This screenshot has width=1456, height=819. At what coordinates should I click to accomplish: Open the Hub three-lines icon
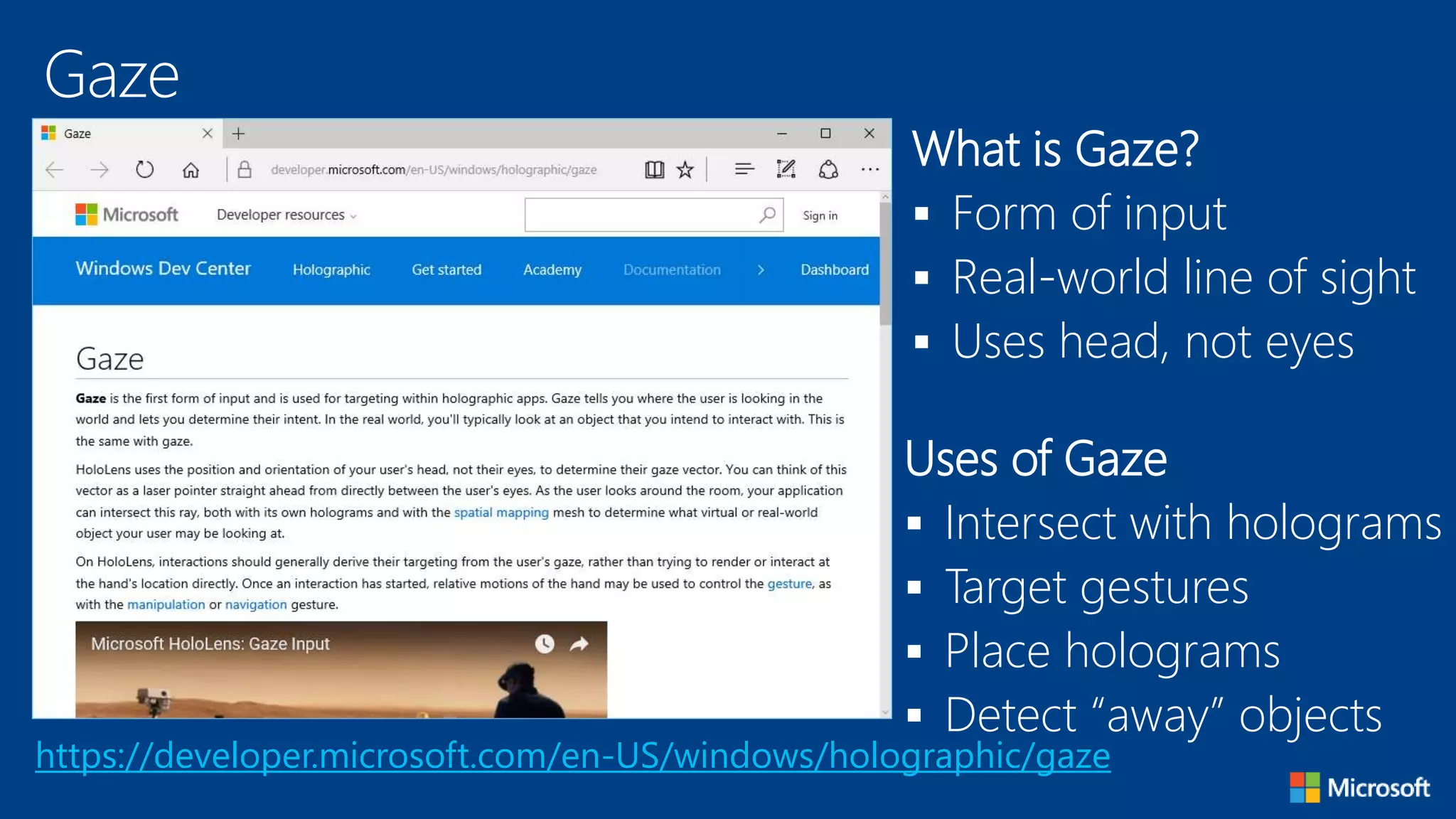[744, 169]
